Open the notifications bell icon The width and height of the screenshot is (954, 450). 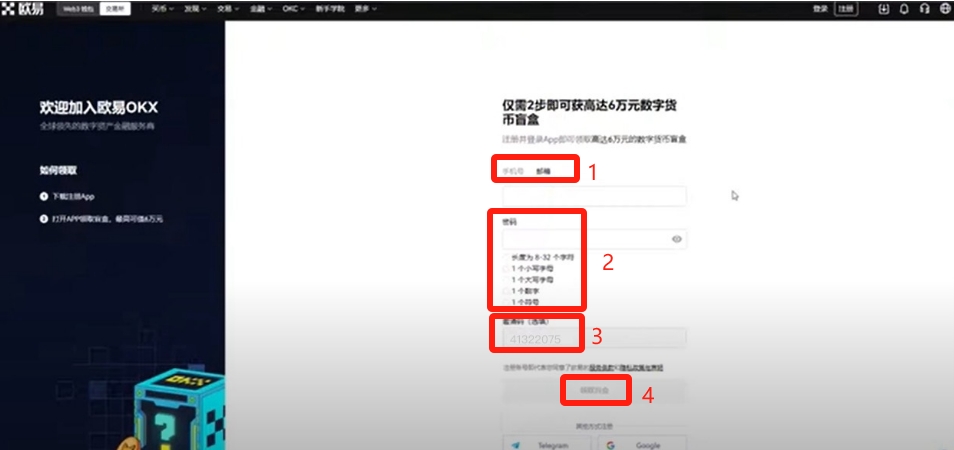(x=904, y=9)
